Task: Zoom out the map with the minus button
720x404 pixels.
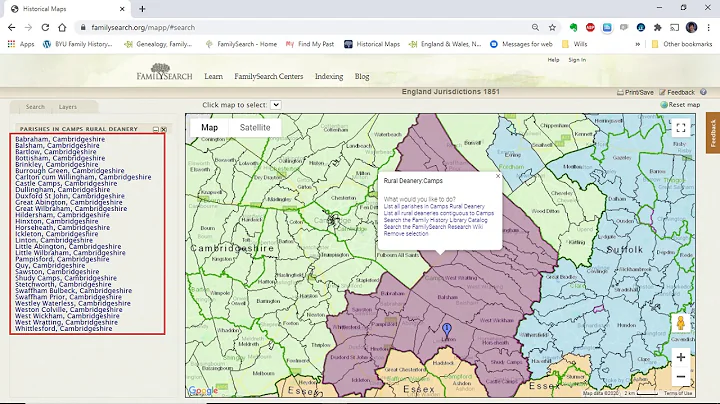Action: tap(681, 377)
